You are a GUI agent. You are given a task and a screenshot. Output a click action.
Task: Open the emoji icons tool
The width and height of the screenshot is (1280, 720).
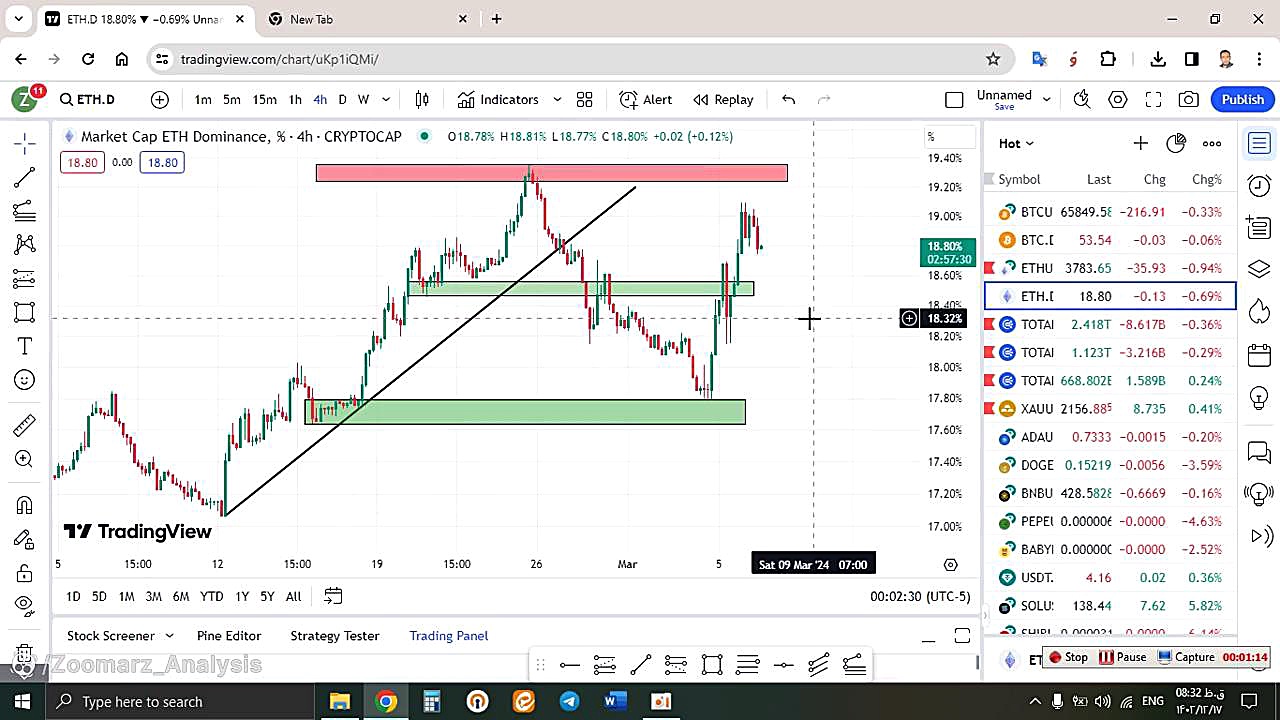25,380
